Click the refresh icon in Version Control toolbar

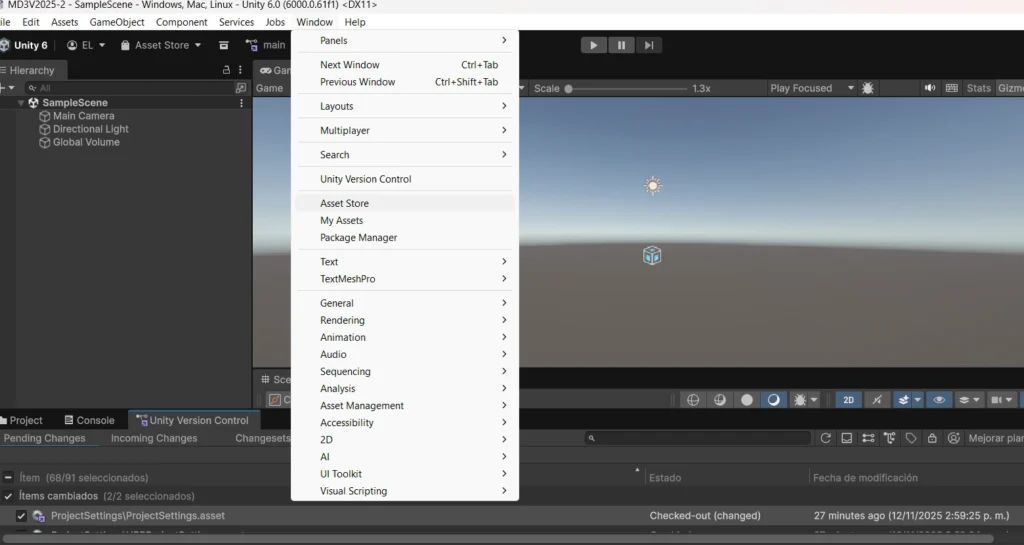(x=825, y=438)
